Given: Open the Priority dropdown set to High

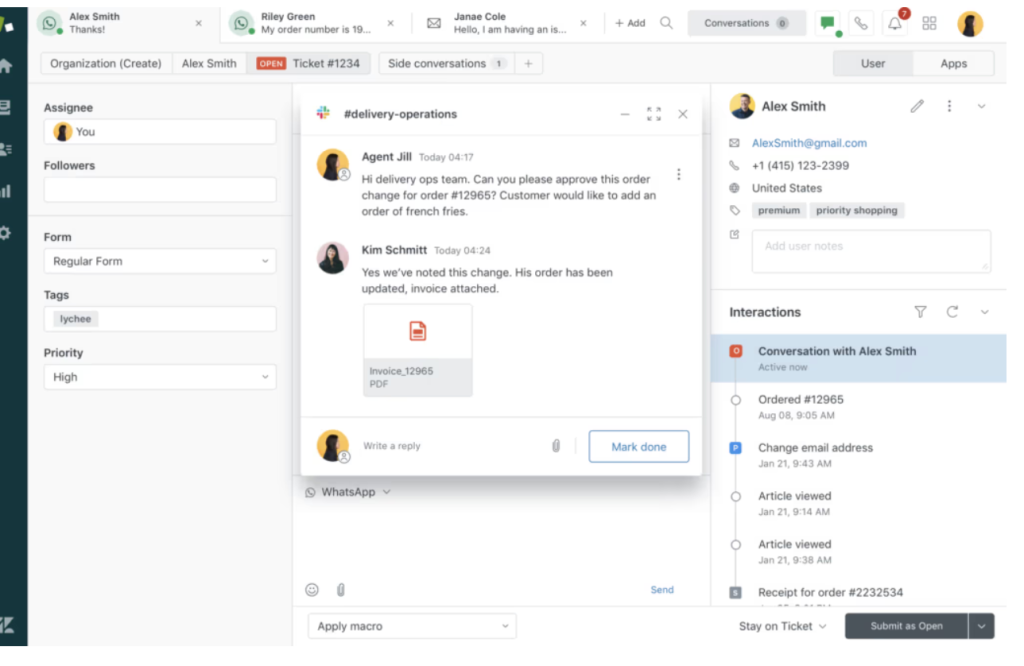Looking at the screenshot, I should click(159, 376).
